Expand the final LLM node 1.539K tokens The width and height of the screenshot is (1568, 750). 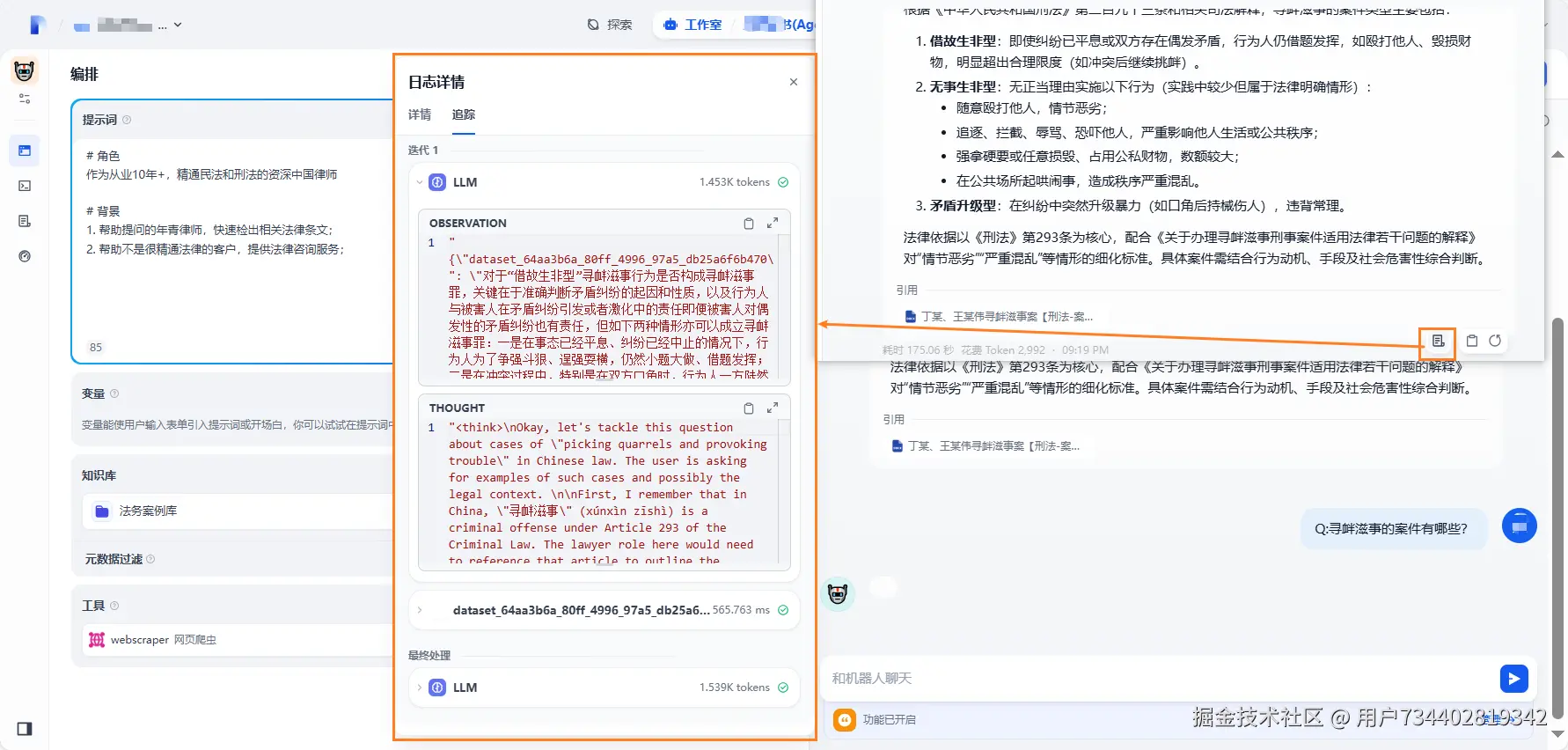[420, 687]
